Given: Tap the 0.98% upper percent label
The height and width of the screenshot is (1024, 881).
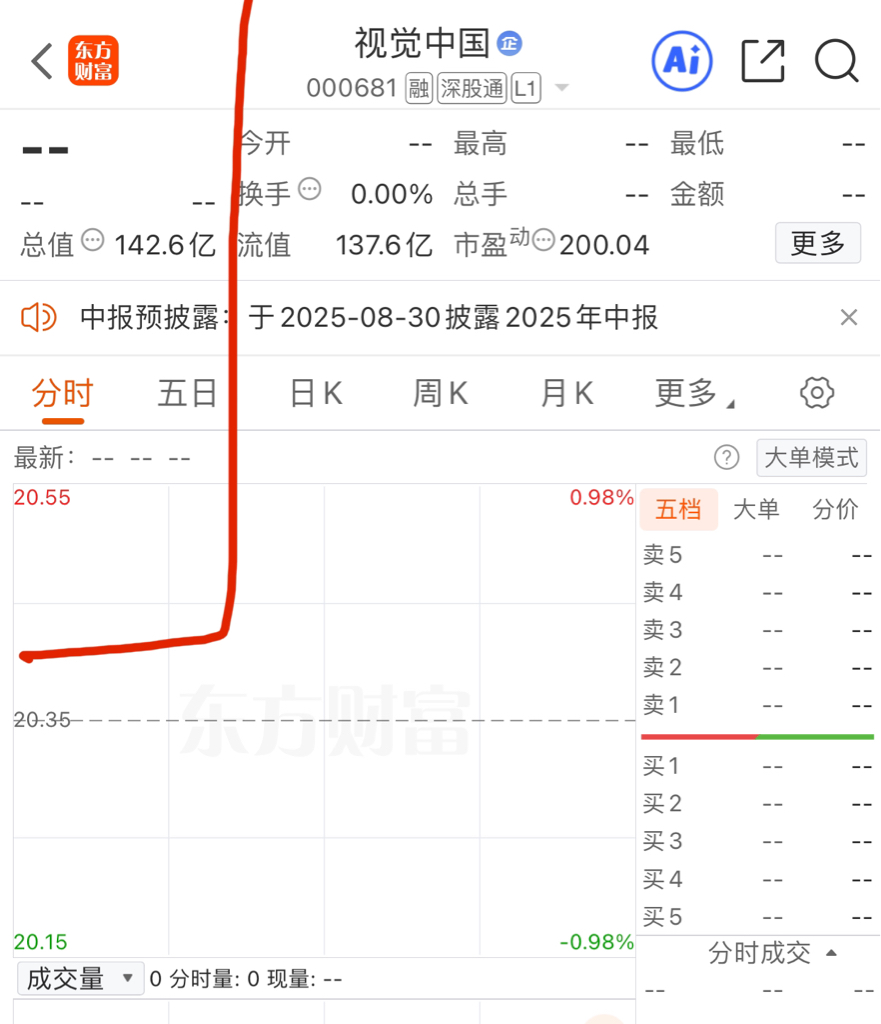Looking at the screenshot, I should [601, 498].
